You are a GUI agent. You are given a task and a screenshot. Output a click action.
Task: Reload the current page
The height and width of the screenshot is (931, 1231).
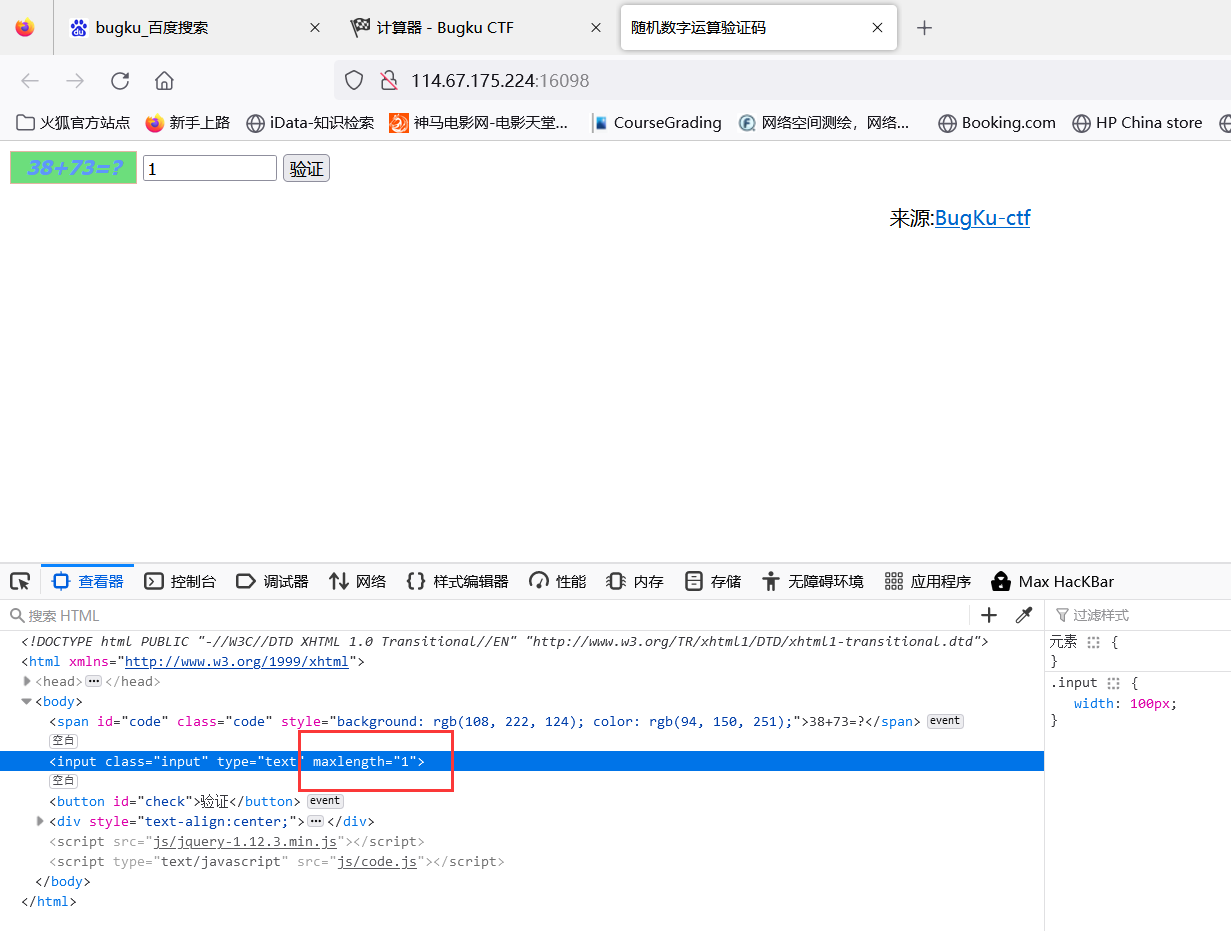120,81
